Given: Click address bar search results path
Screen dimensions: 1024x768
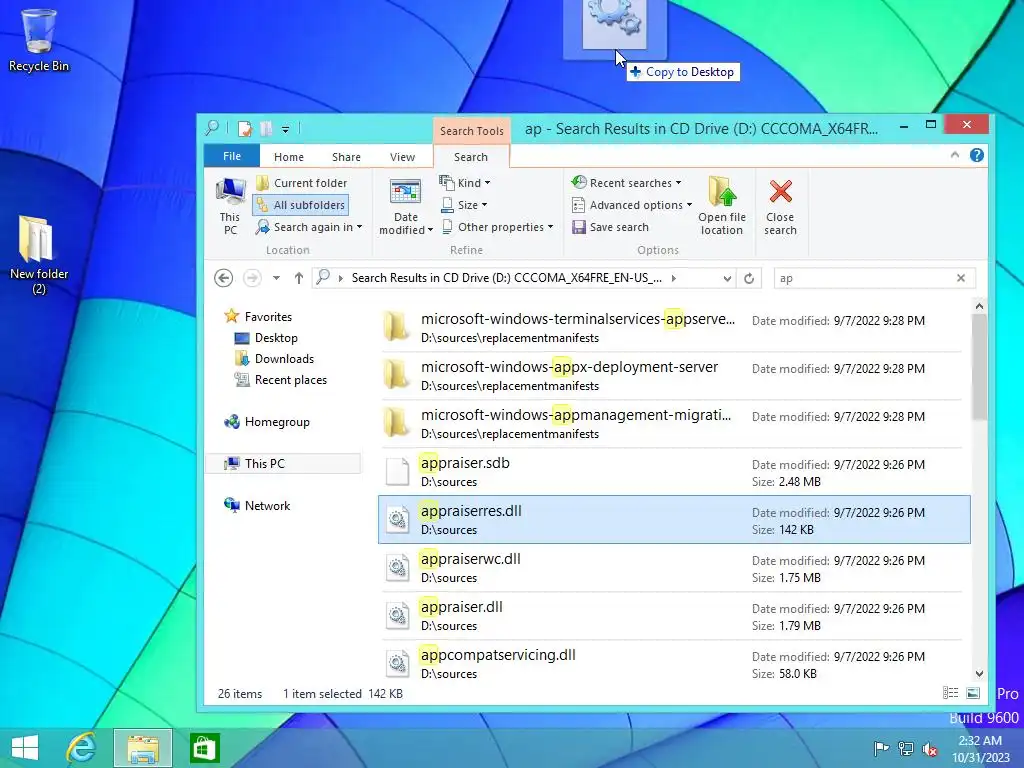Looking at the screenshot, I should 506,278.
